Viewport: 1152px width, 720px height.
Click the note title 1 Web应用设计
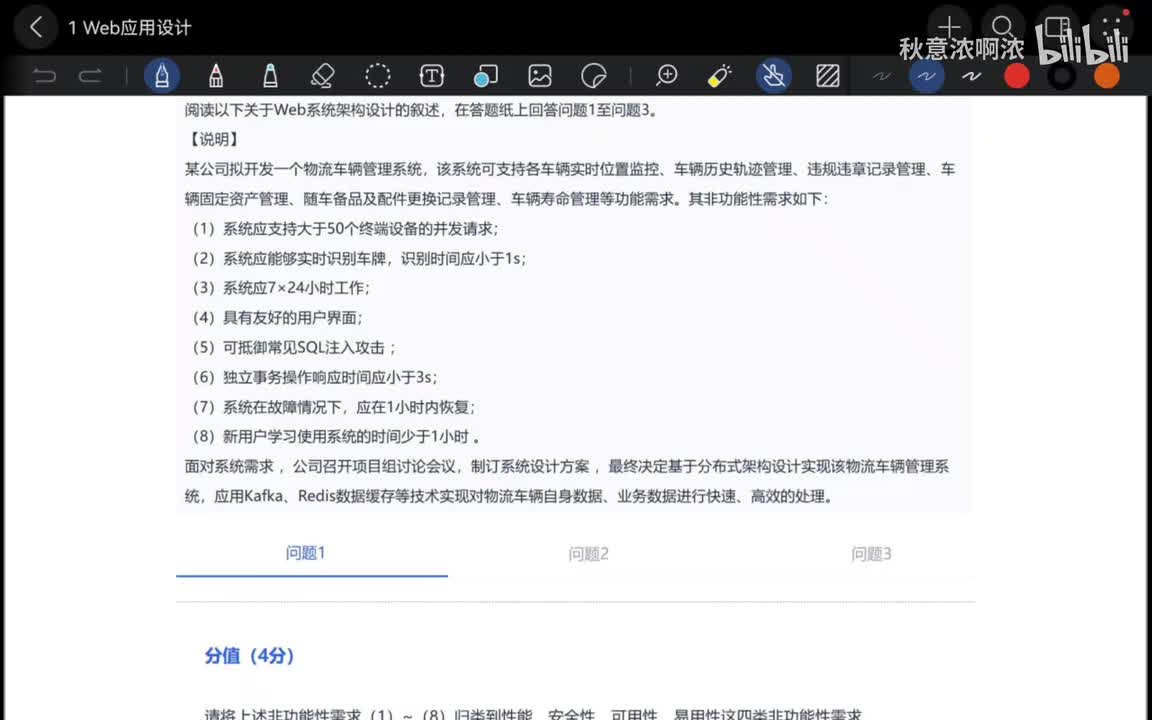(x=129, y=28)
